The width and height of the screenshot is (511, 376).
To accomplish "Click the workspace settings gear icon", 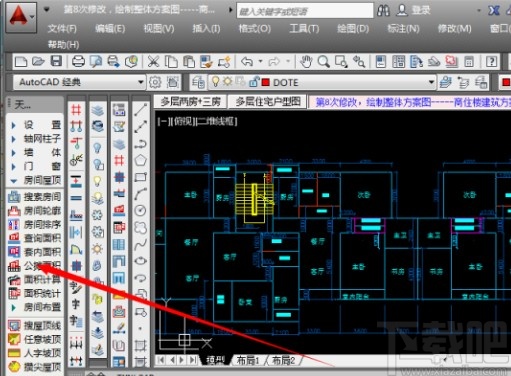I will point(155,82).
